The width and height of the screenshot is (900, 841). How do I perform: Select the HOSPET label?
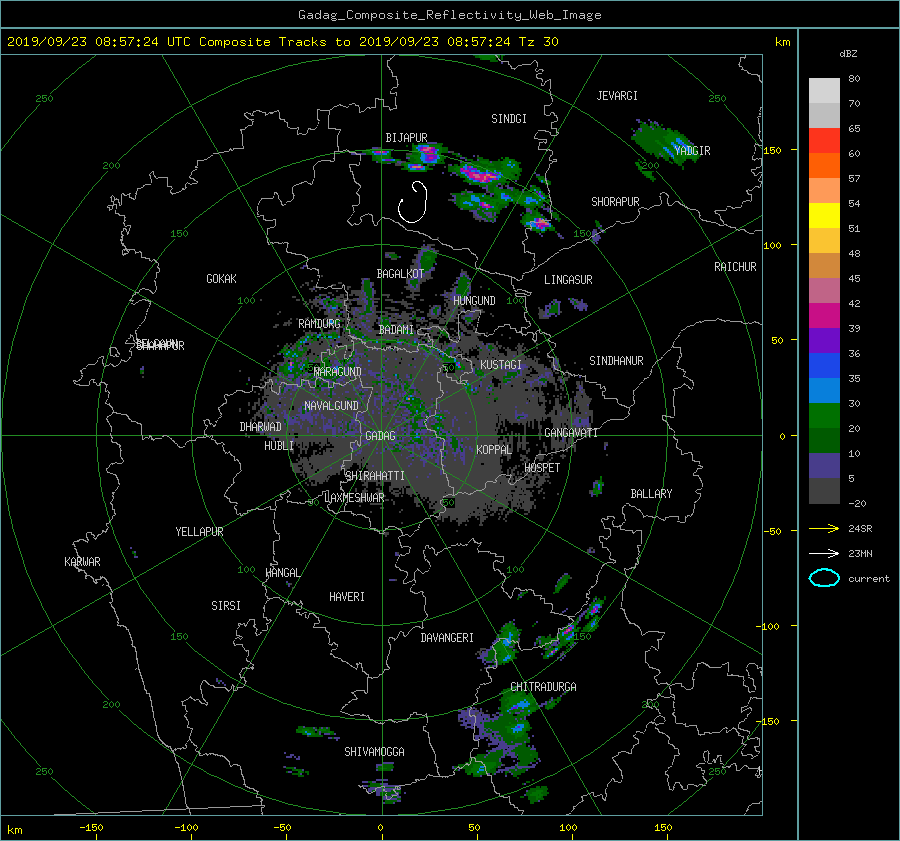tap(542, 468)
